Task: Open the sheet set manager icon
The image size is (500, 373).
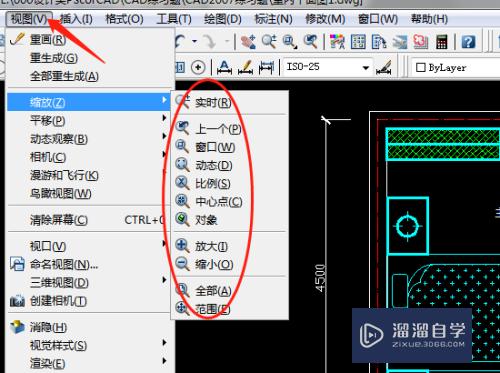Action: click(x=400, y=42)
